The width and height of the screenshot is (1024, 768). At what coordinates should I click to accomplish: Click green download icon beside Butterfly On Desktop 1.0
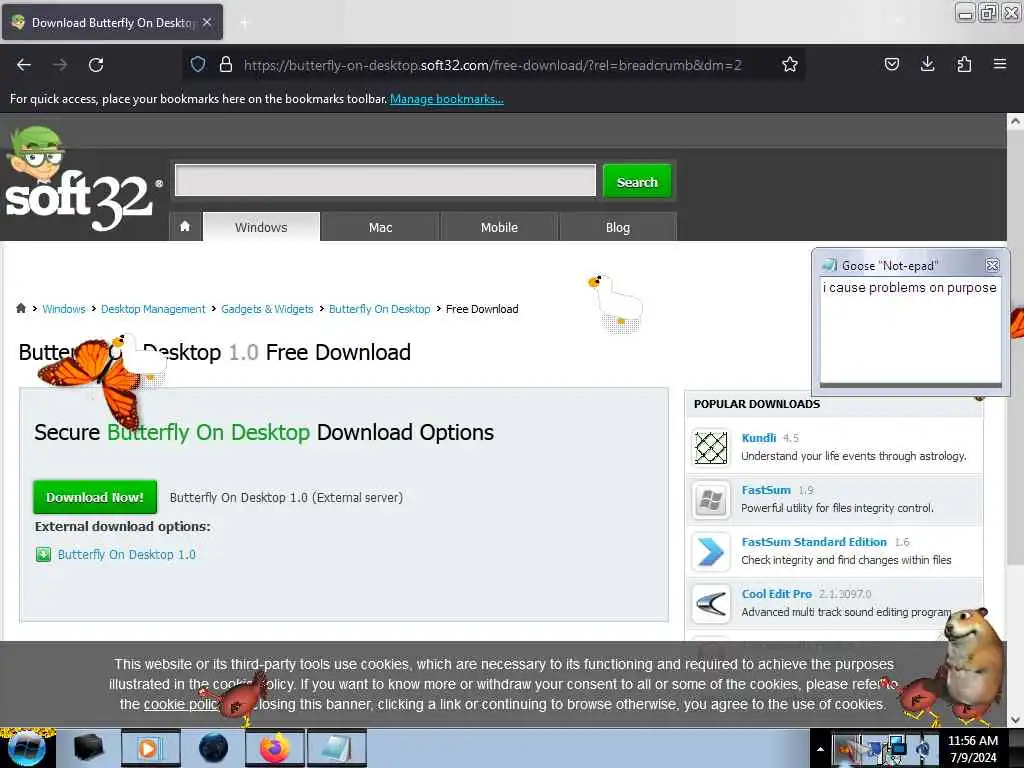pos(43,554)
